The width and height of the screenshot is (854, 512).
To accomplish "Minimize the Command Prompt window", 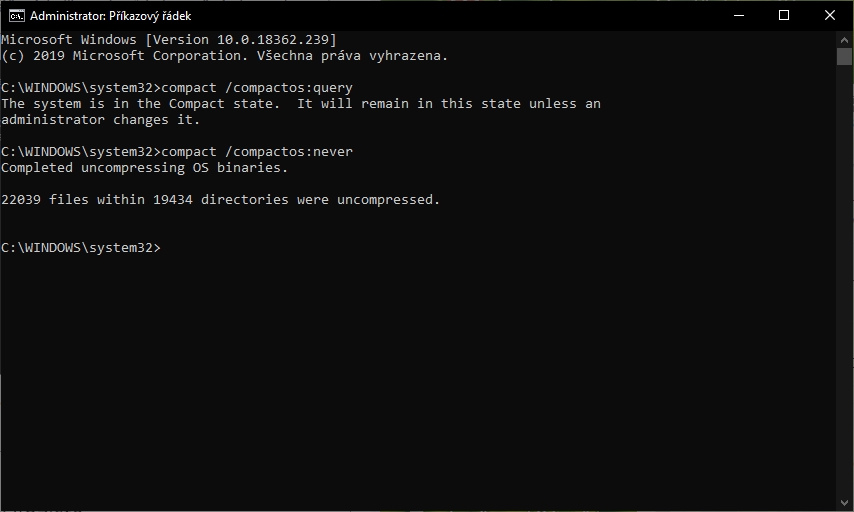I will [x=739, y=15].
